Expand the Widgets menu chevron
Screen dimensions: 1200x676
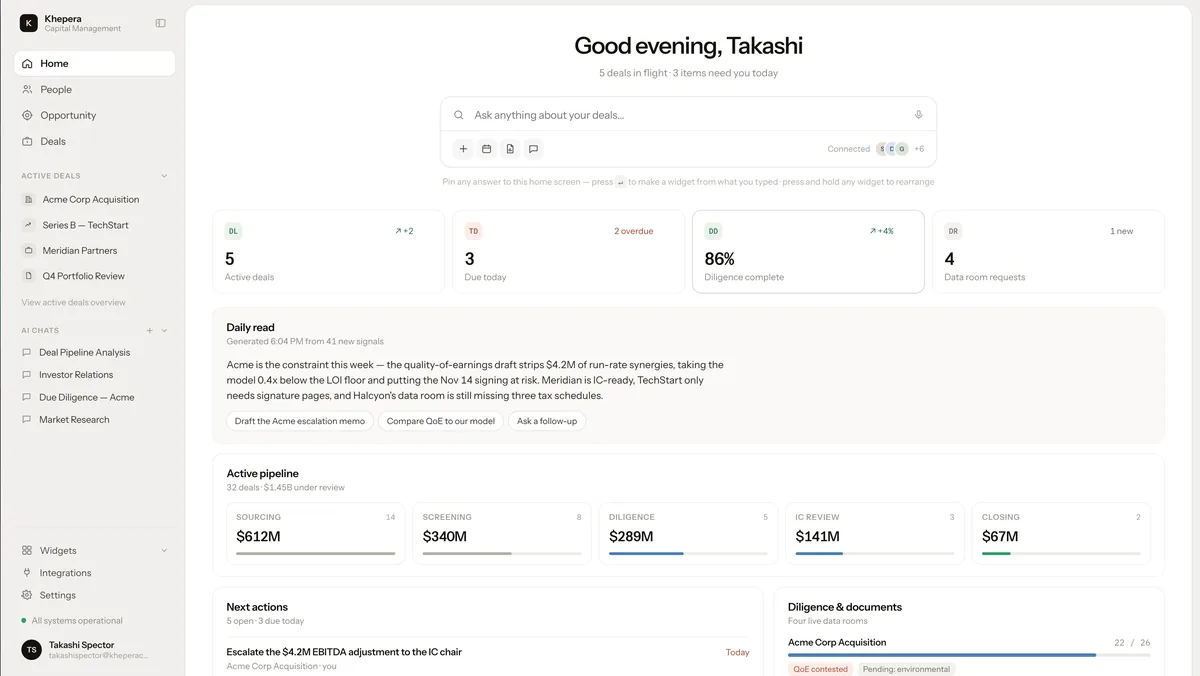pyautogui.click(x=164, y=551)
